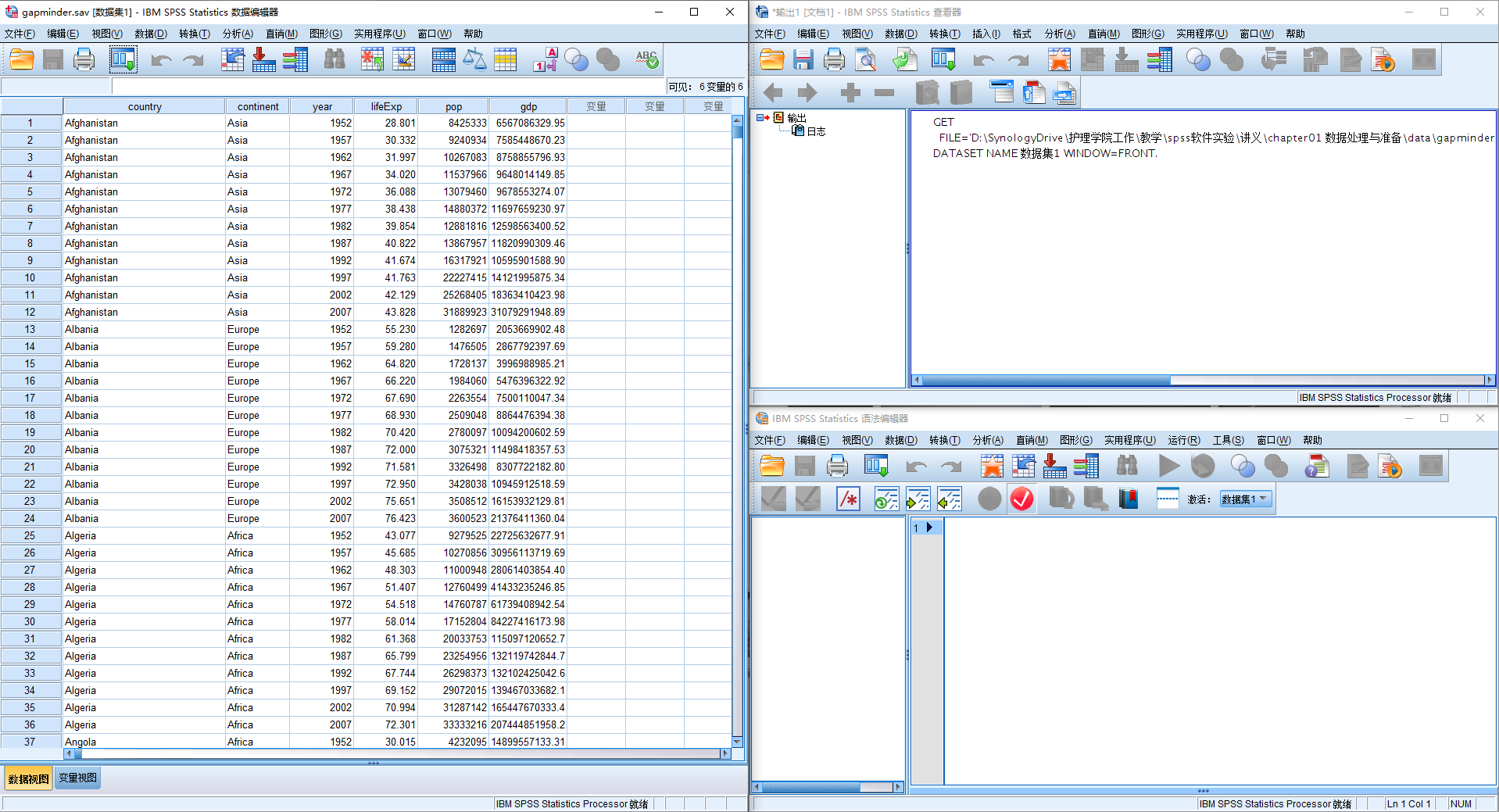Open 转换(T) menu in Data Editor
Viewport: 1499px width, 812px height.
(194, 34)
